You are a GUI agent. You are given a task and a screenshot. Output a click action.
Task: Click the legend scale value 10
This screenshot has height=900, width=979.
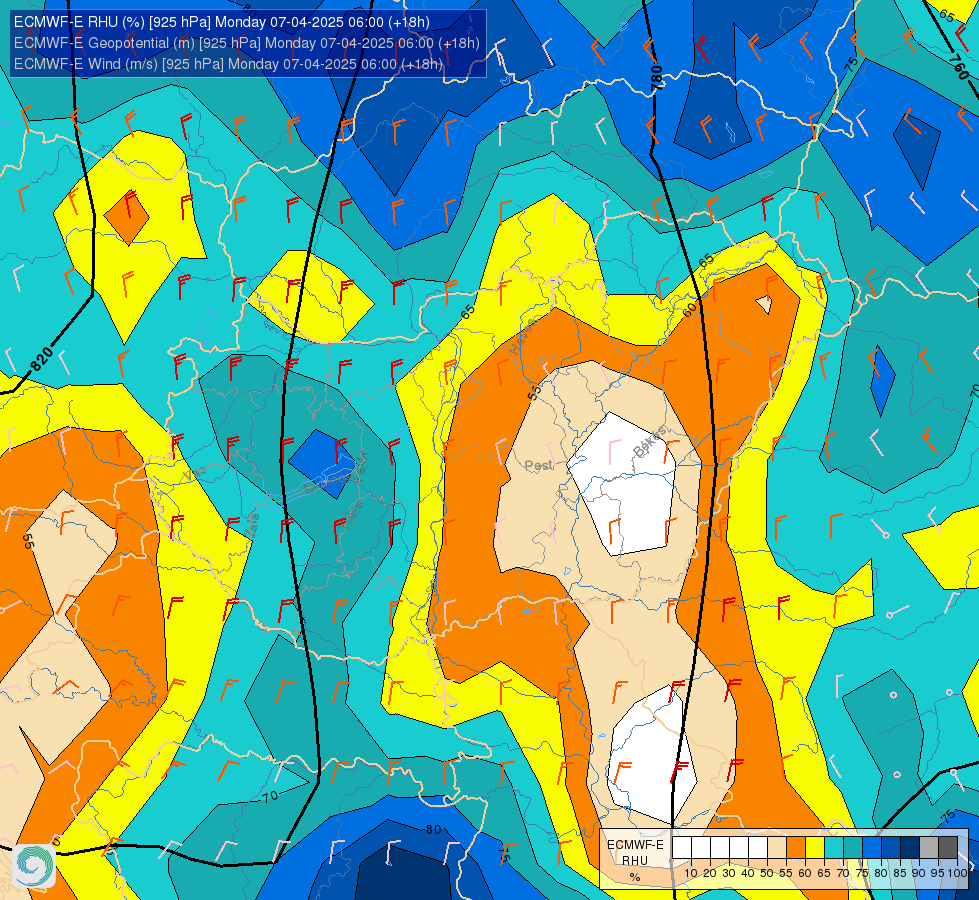coord(691,873)
